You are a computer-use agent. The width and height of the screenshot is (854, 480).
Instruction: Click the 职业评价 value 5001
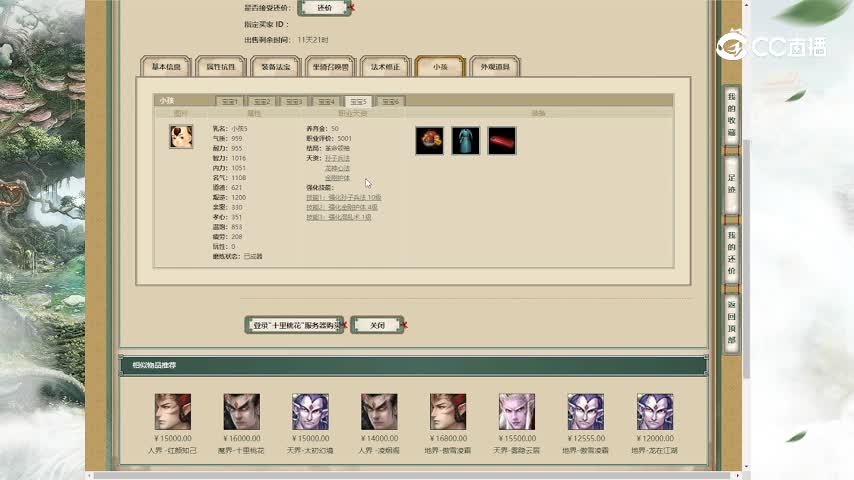tap(345, 138)
